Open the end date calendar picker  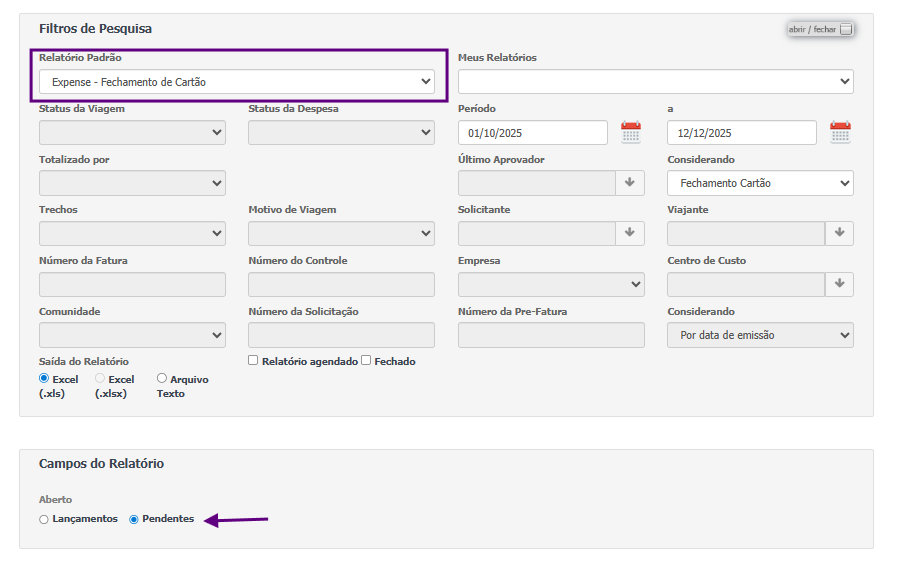click(x=840, y=133)
